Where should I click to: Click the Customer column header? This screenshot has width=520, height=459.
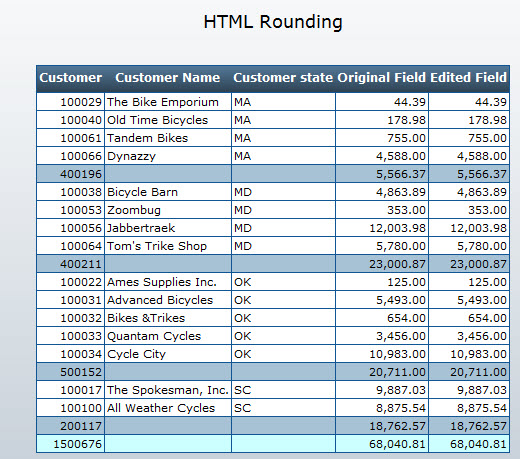71,78
